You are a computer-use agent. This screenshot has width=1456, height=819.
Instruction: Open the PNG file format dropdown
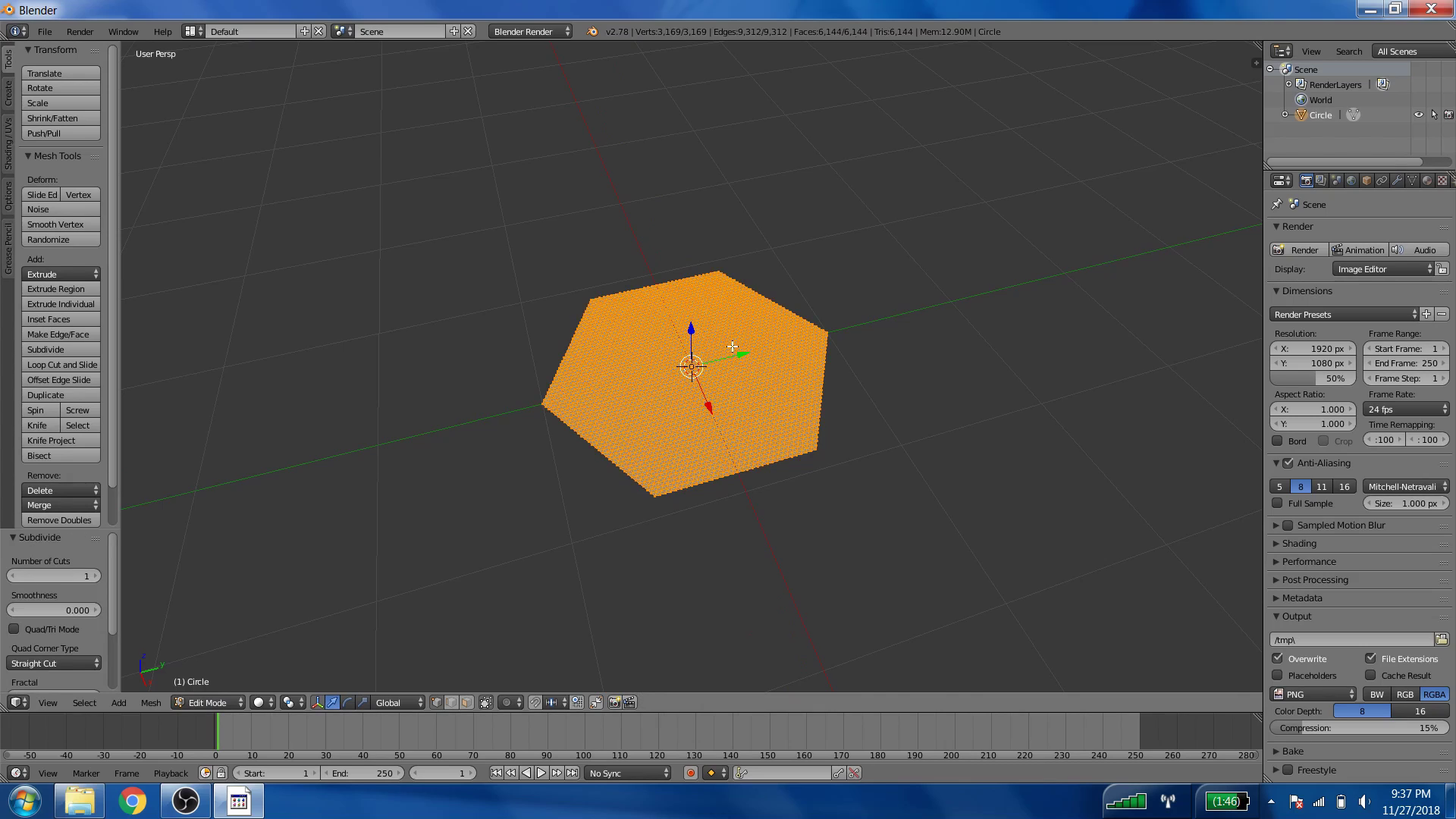tap(1313, 693)
